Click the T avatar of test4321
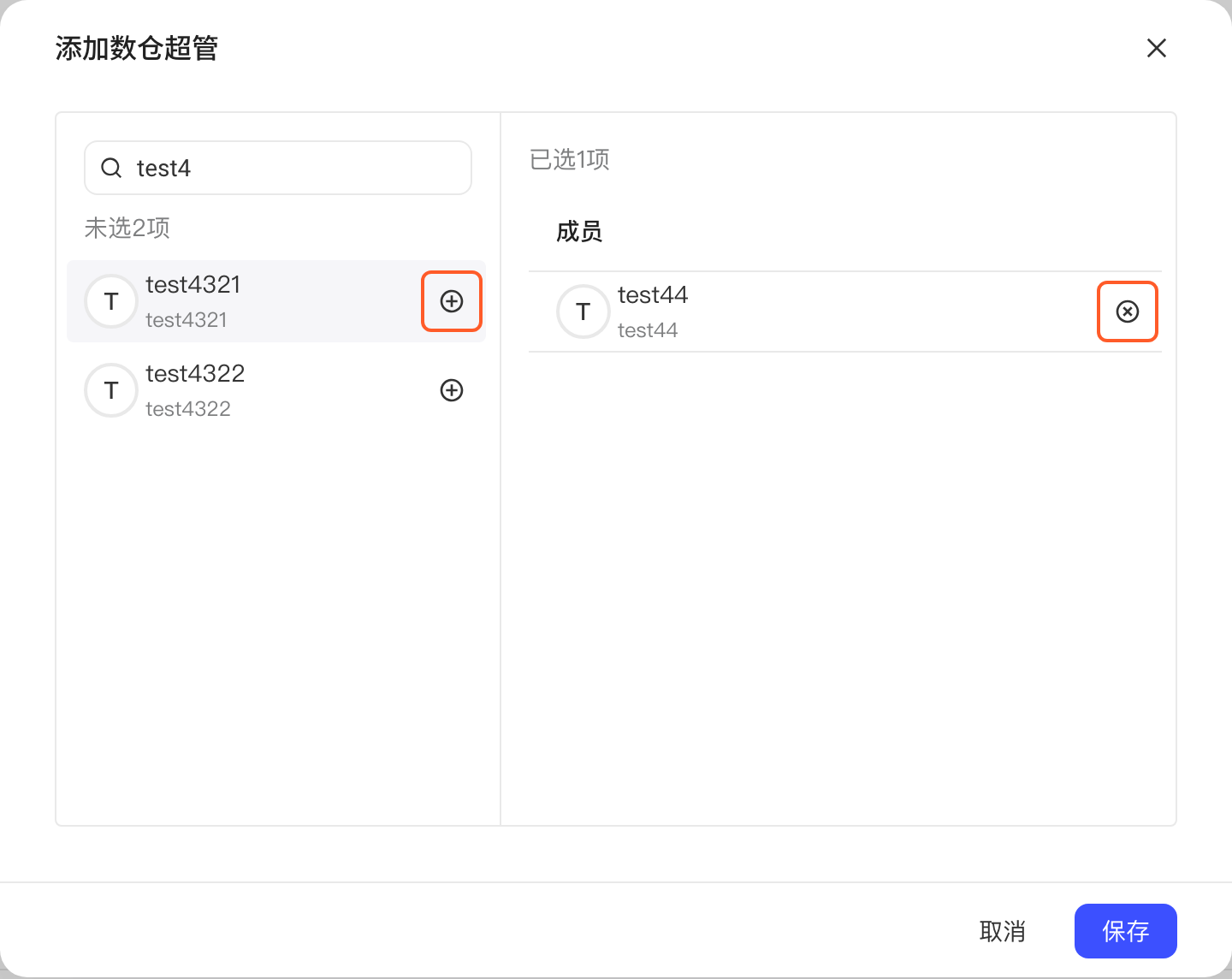The width and height of the screenshot is (1232, 979). pyautogui.click(x=111, y=301)
